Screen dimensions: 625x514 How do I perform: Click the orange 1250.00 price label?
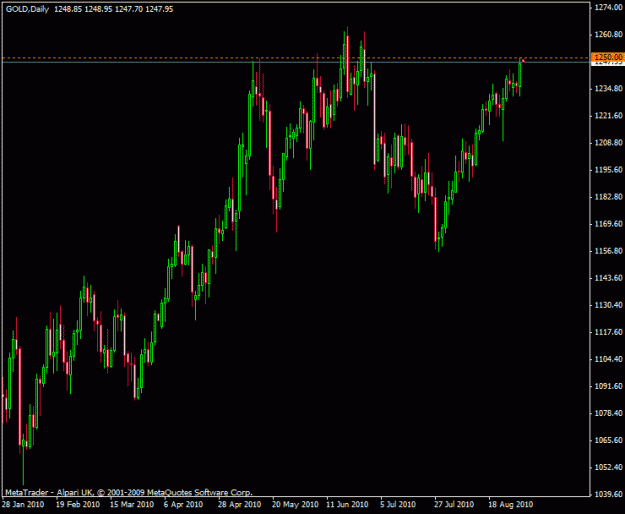607,57
